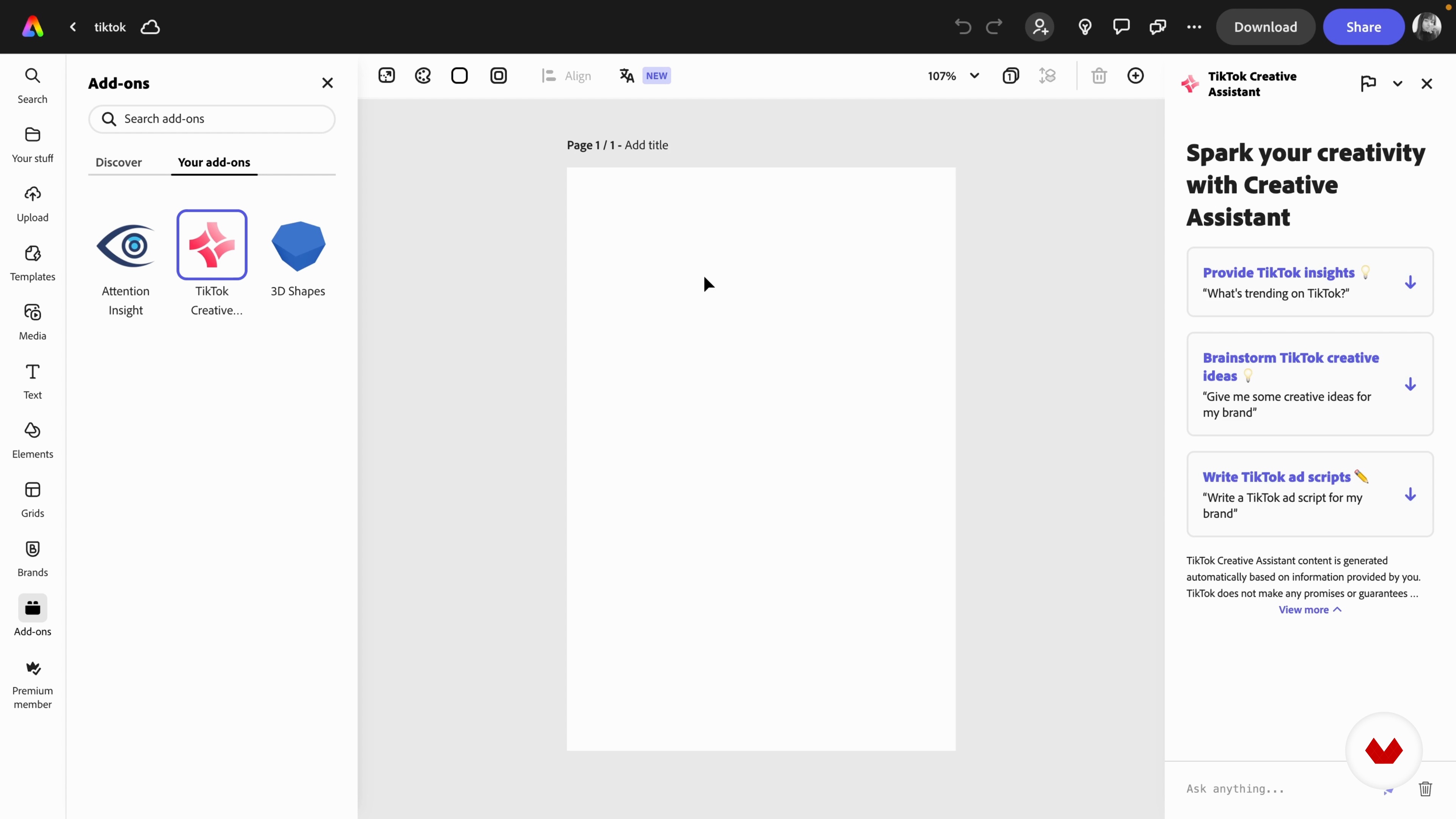Viewport: 1456px width, 819px height.
Task: Open the chat bubbles icon in top bar
Action: (x=1158, y=27)
